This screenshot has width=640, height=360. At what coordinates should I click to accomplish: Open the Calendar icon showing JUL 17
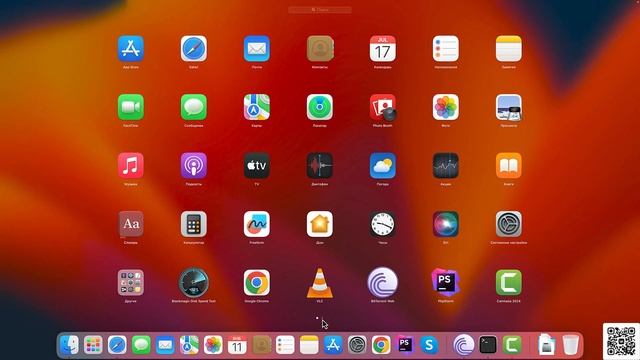382,49
